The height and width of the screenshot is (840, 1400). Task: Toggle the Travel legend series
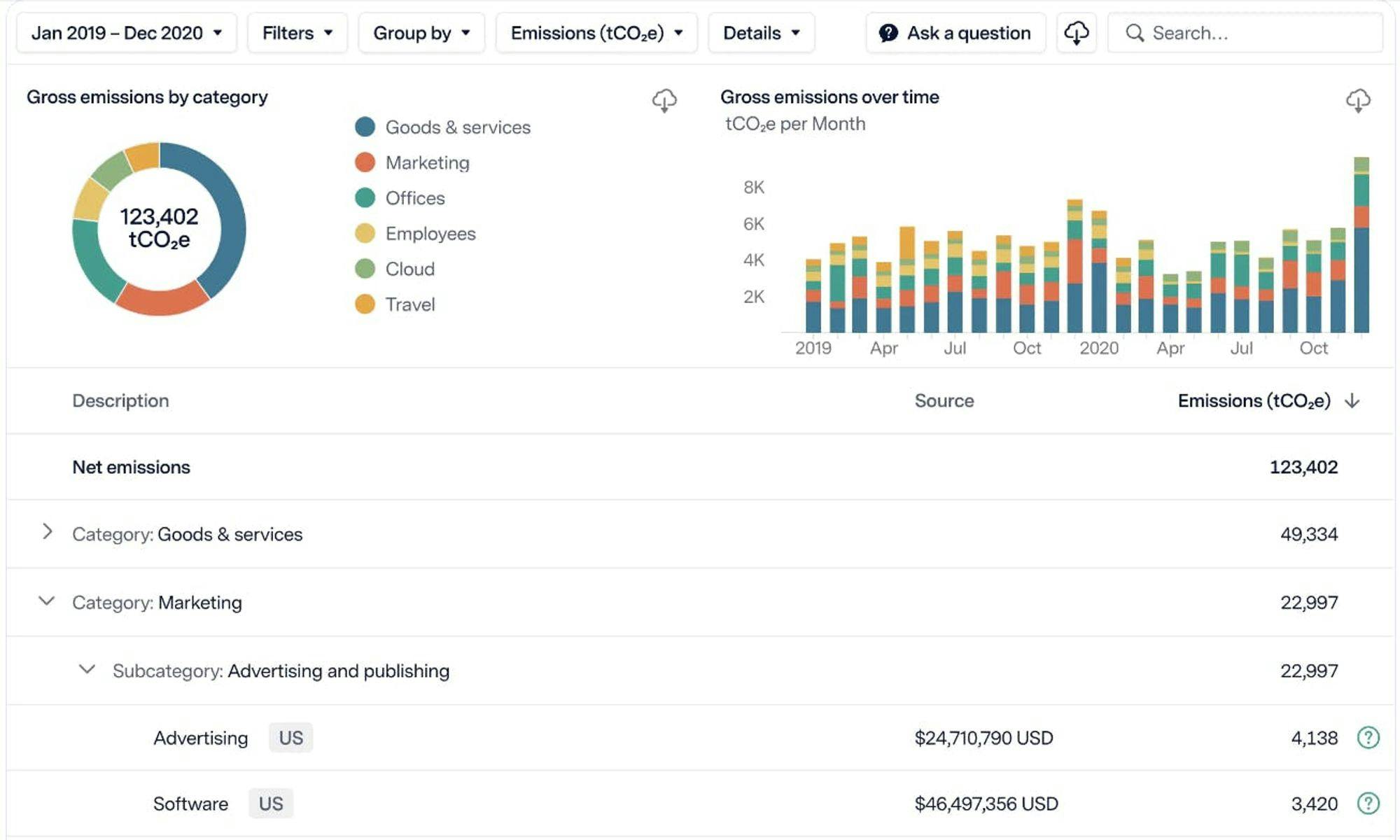pyautogui.click(x=409, y=304)
